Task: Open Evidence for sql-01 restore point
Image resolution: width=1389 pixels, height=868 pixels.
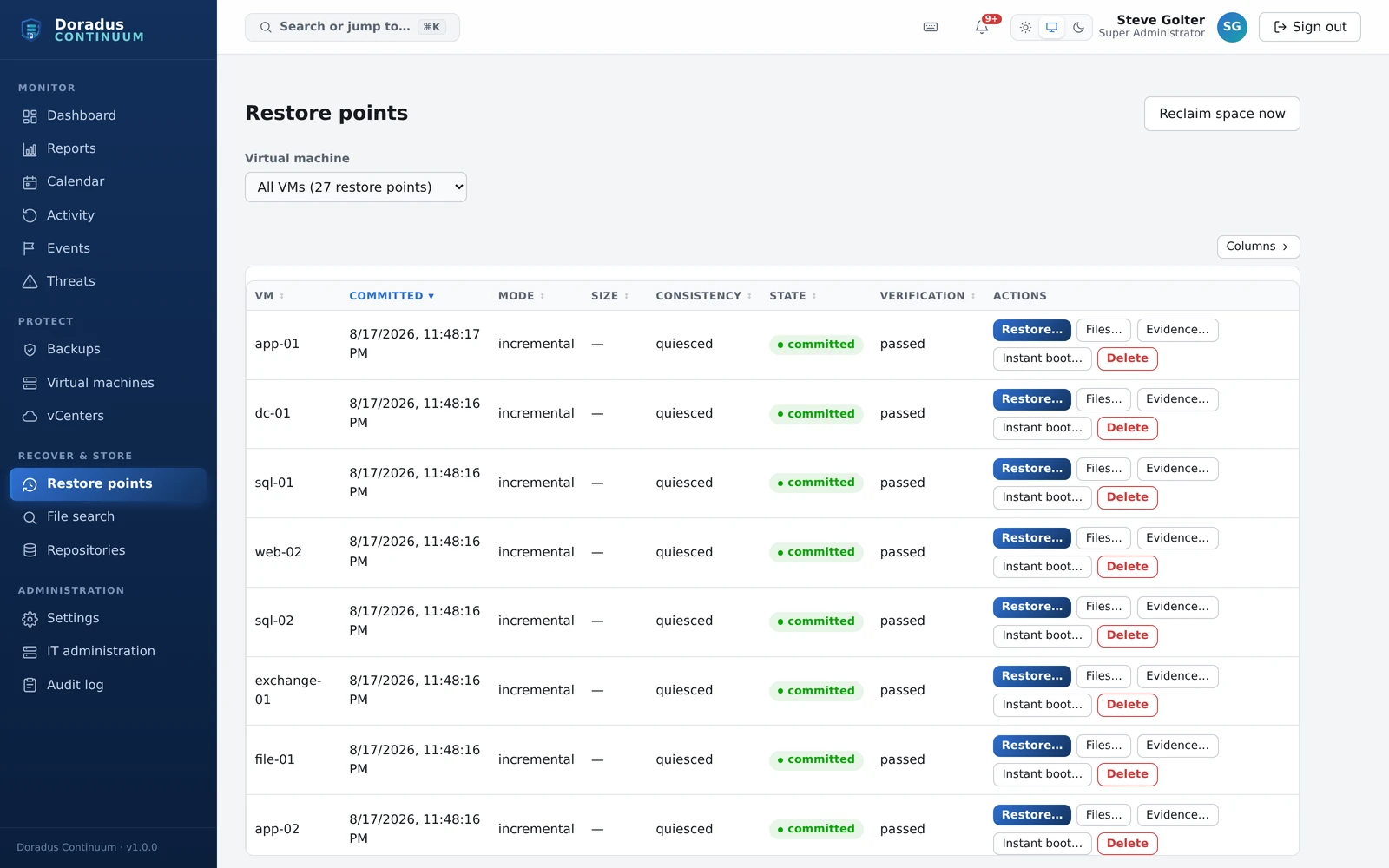Action: tap(1177, 469)
